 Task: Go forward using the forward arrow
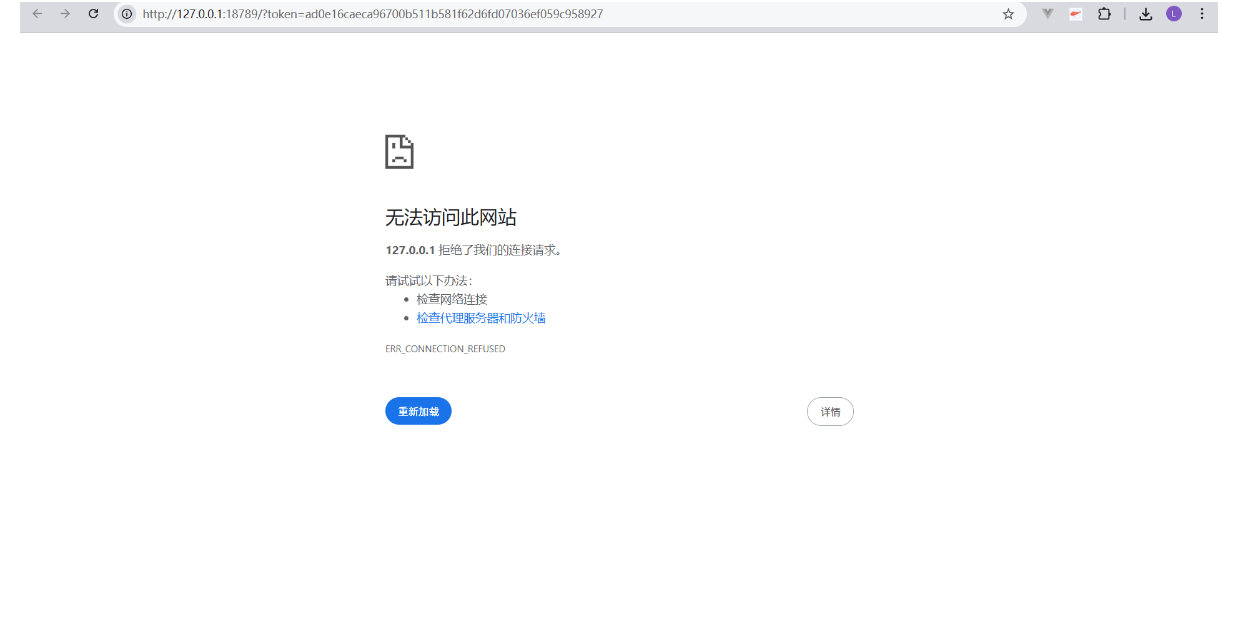point(65,14)
